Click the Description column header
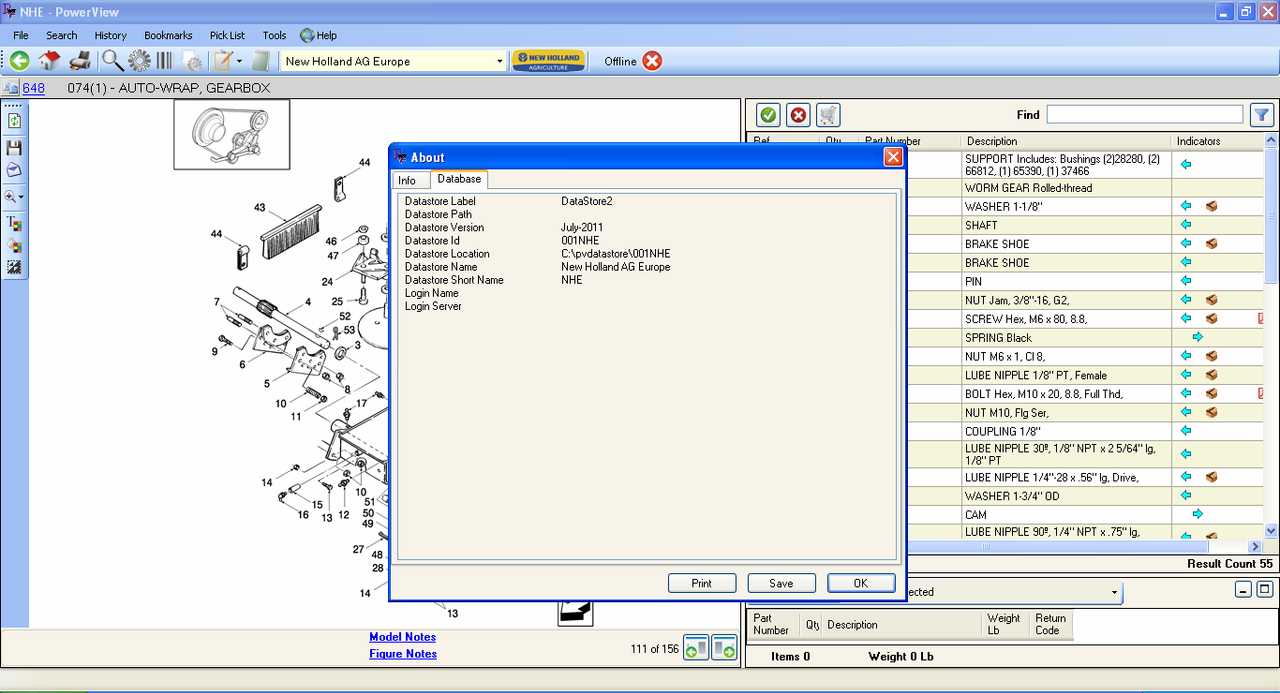The image size is (1280, 693). tap(1066, 141)
